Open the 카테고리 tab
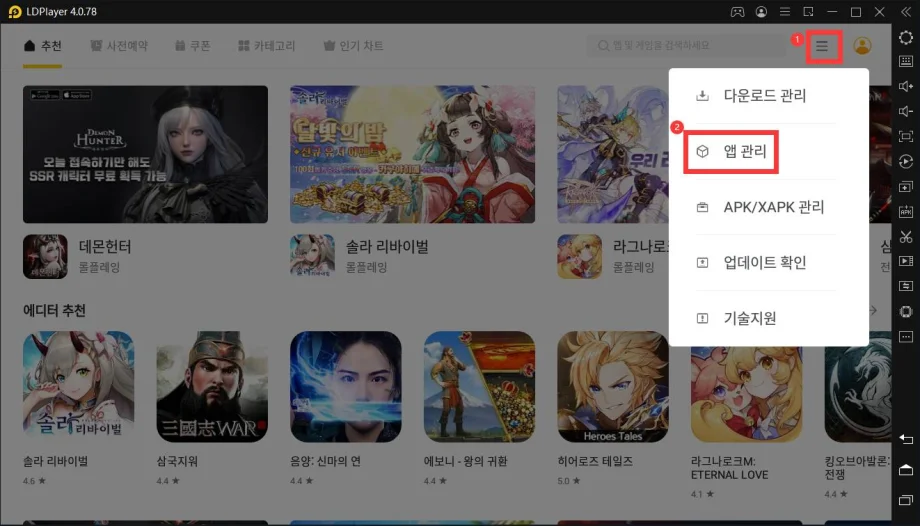This screenshot has width=920, height=526. [x=266, y=46]
